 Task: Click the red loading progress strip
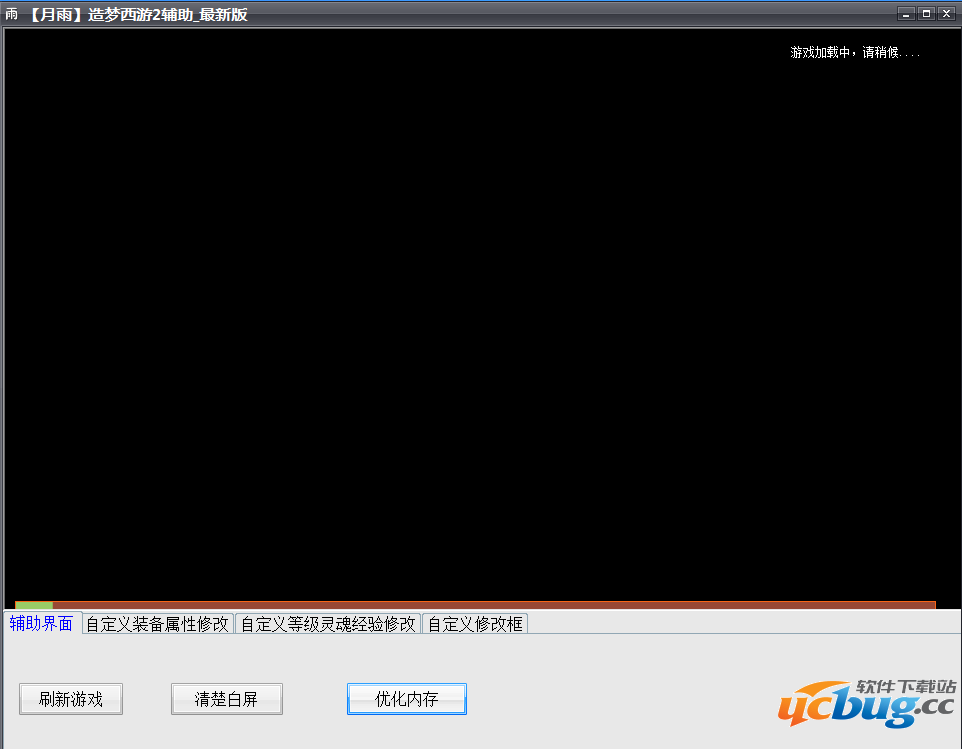pyautogui.click(x=500, y=605)
